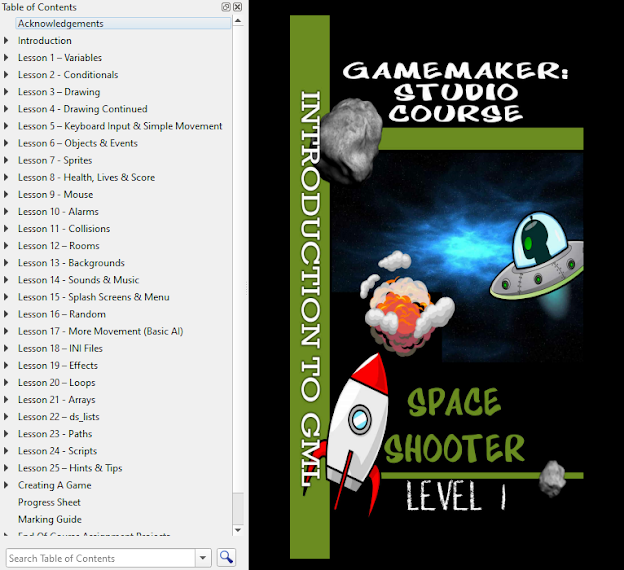Open the Marking Guide entry

tap(50, 519)
